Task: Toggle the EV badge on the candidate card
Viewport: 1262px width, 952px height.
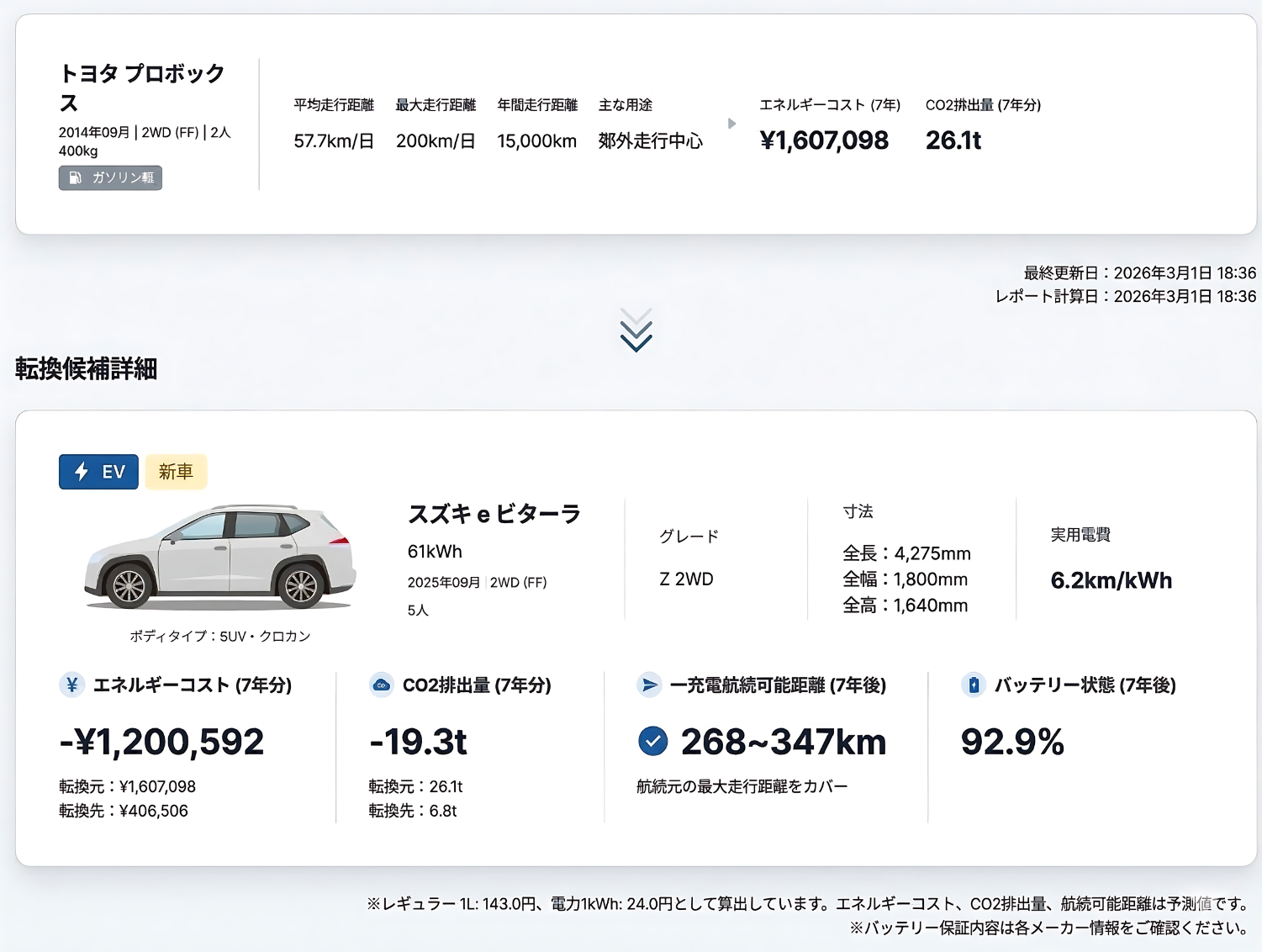Action: coord(98,472)
